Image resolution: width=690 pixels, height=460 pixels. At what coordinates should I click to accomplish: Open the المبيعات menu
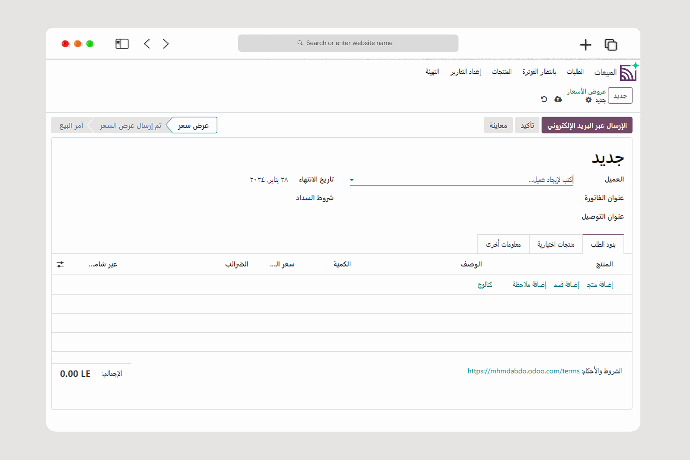605,72
